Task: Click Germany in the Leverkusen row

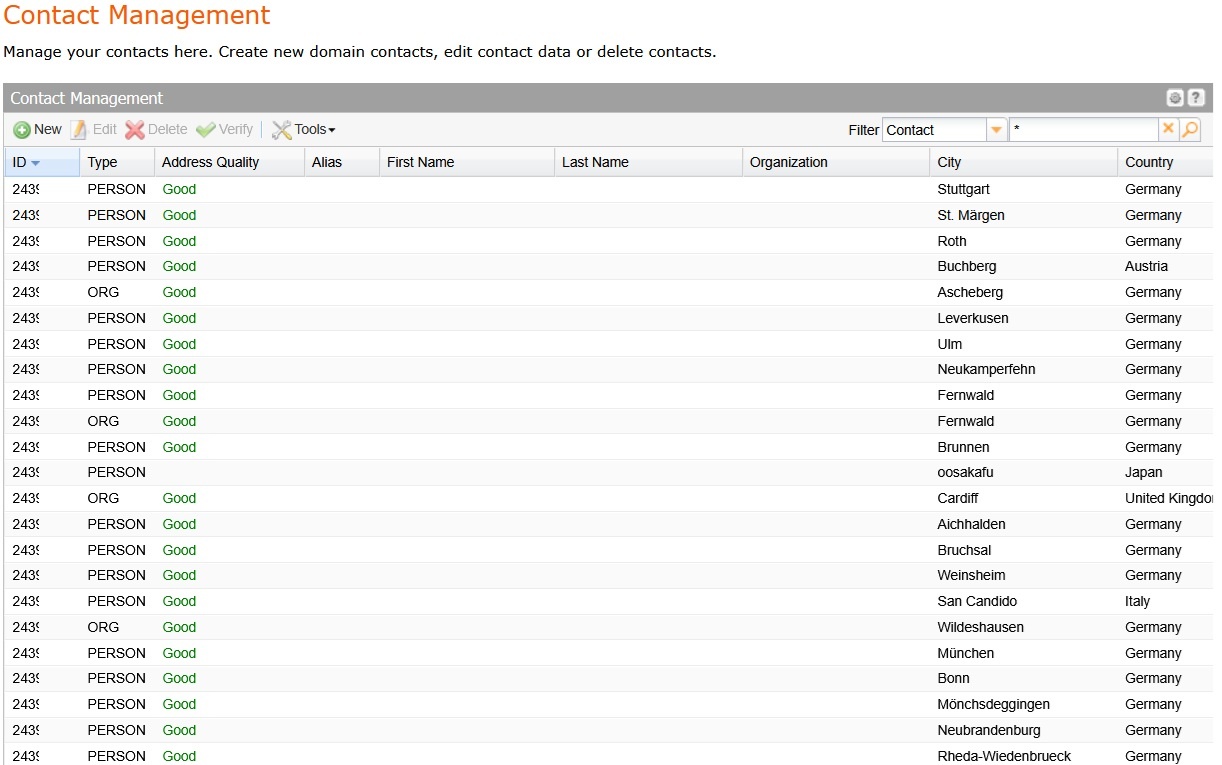Action: (x=1153, y=318)
